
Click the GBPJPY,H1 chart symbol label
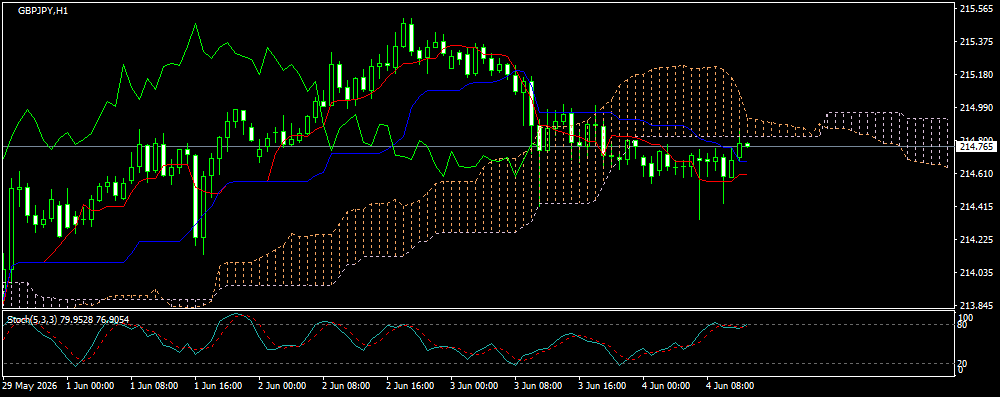pyautogui.click(x=43, y=11)
